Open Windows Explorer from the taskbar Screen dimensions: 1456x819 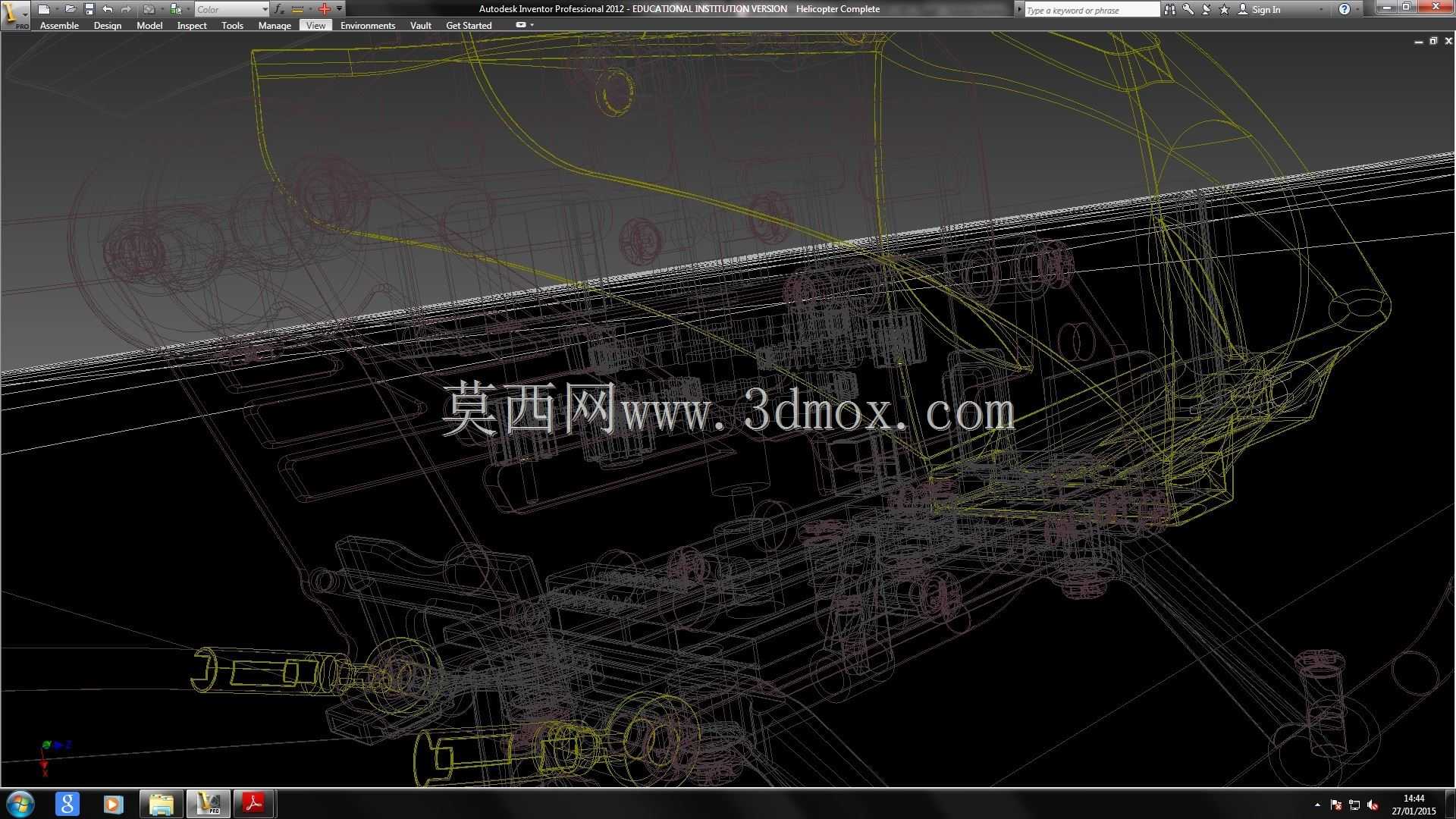coord(161,804)
